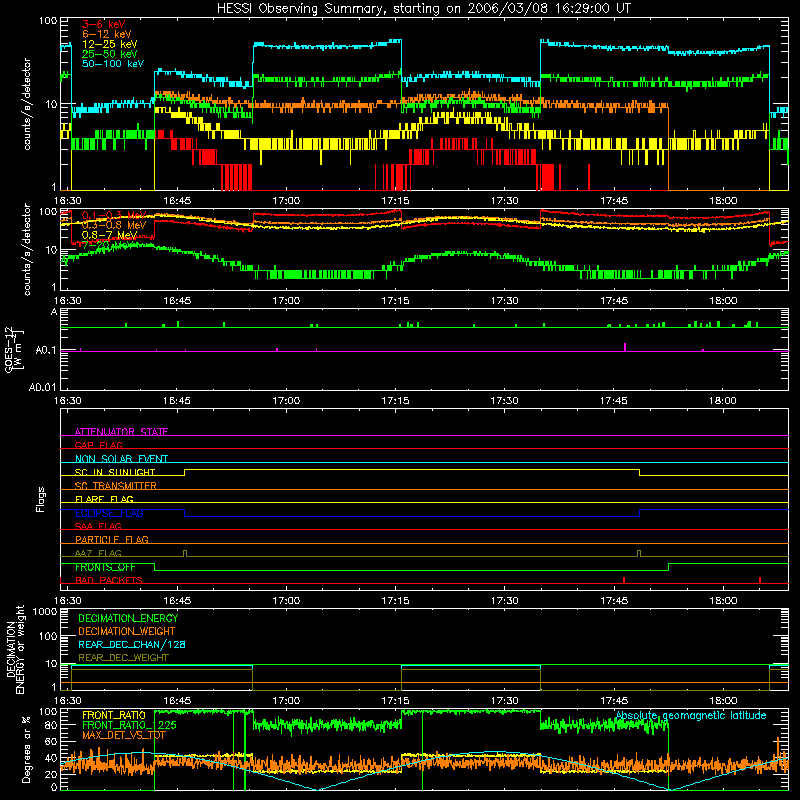Click 16:45 tick under MeV counts panel

[x=177, y=301]
